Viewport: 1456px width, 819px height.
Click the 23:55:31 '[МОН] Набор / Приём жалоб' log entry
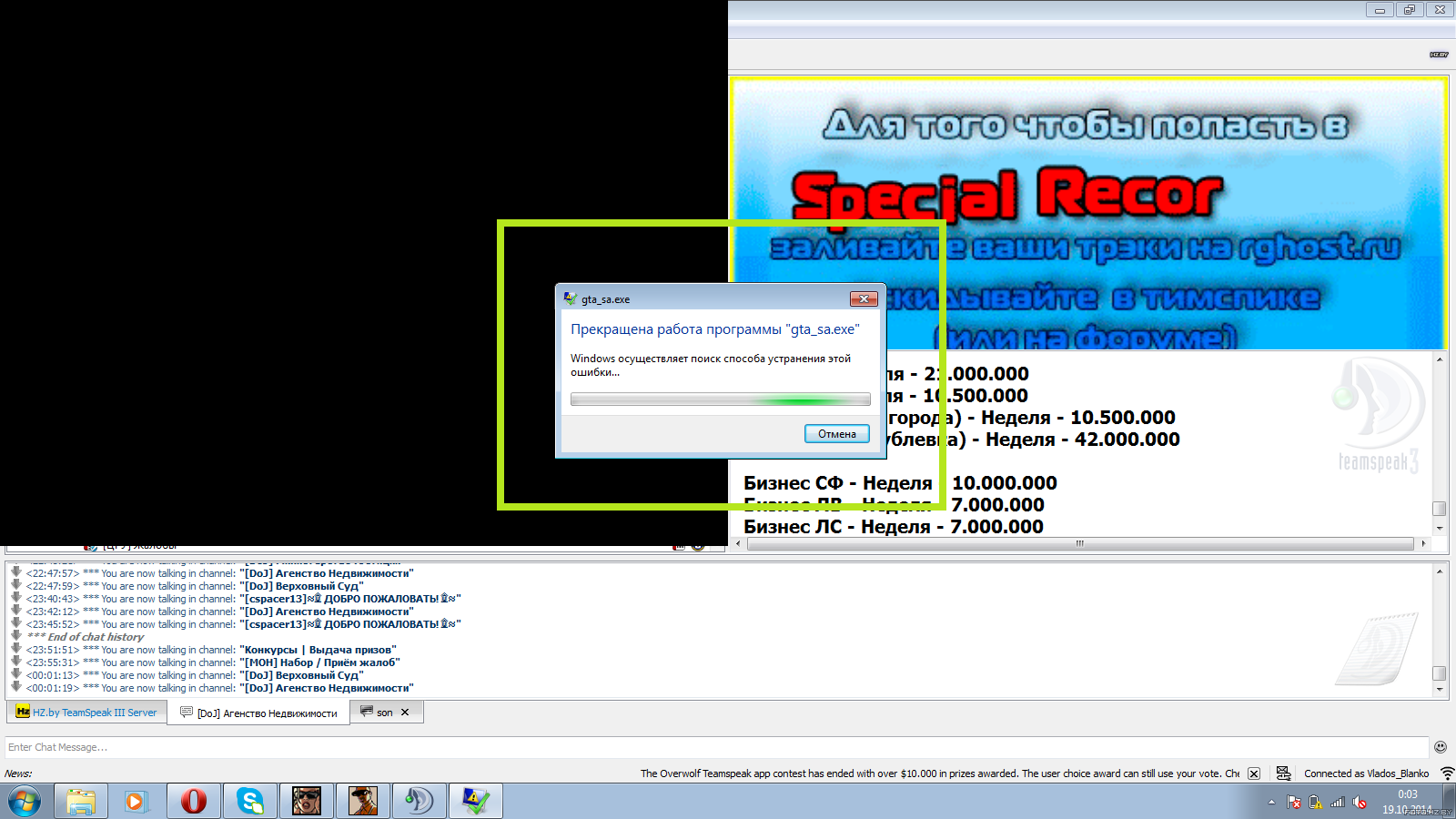(213, 662)
